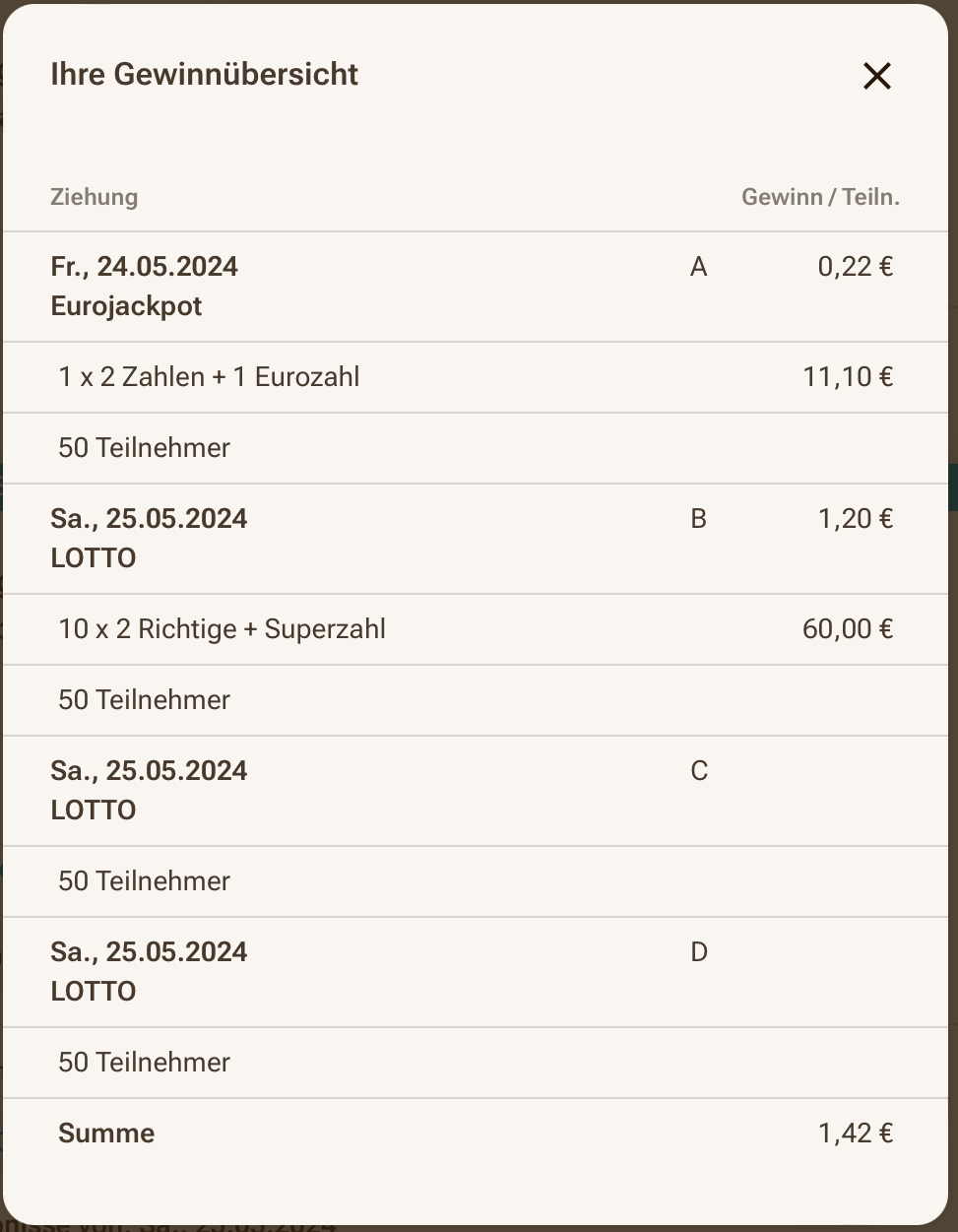Select the Ziehung column header
The width and height of the screenshot is (958, 1232).
[x=94, y=197]
